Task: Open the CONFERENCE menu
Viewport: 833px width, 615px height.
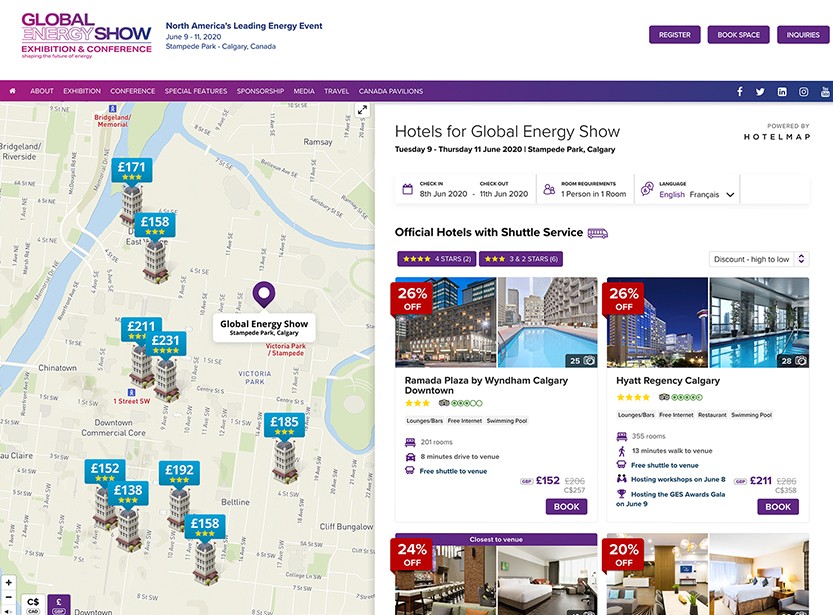Action: click(133, 91)
